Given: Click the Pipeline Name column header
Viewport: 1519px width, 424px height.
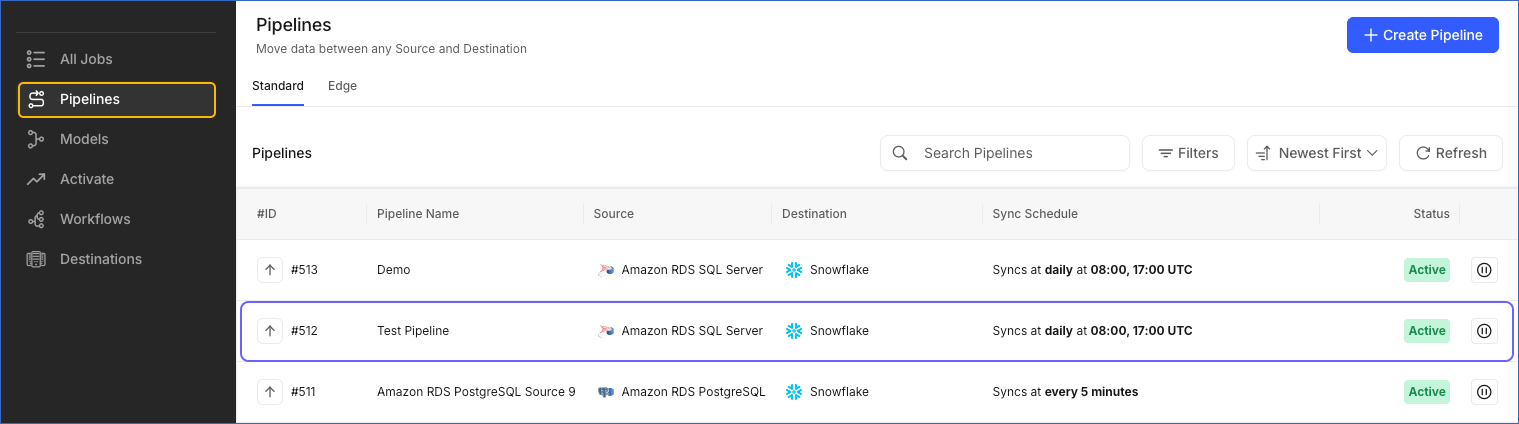Looking at the screenshot, I should point(418,214).
